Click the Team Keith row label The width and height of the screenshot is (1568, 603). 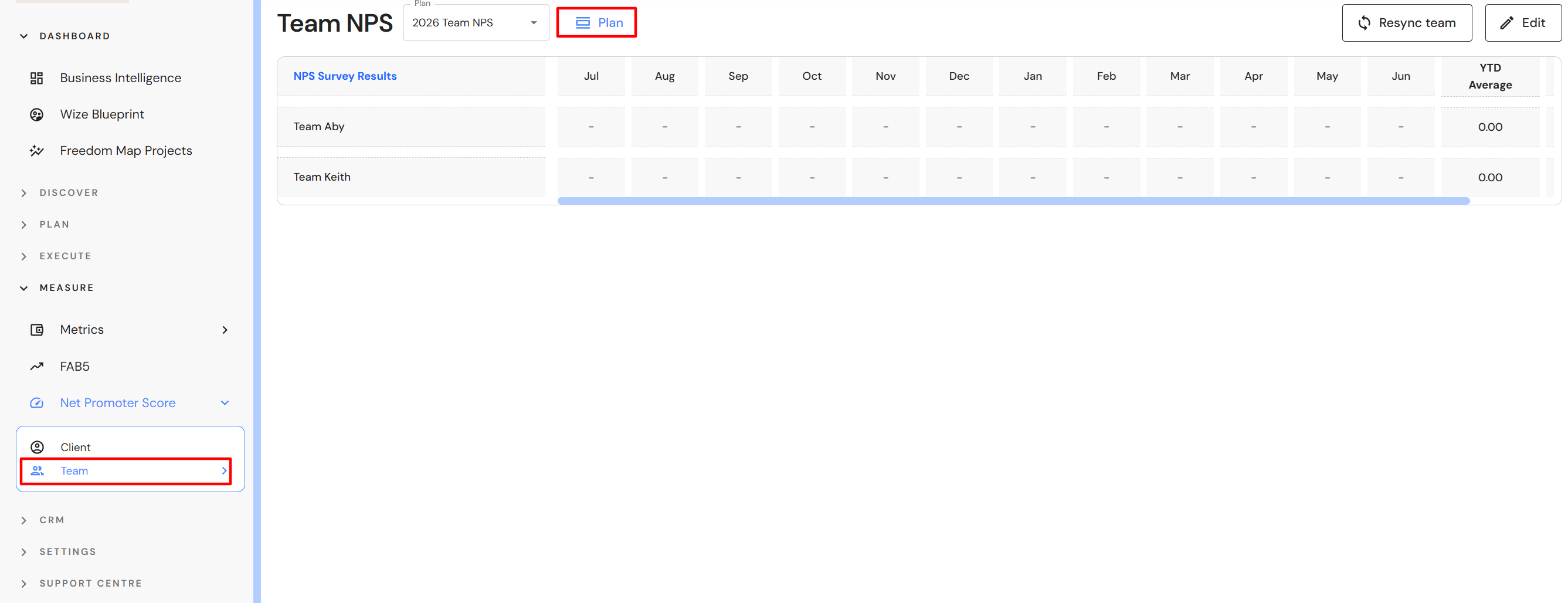coord(321,177)
